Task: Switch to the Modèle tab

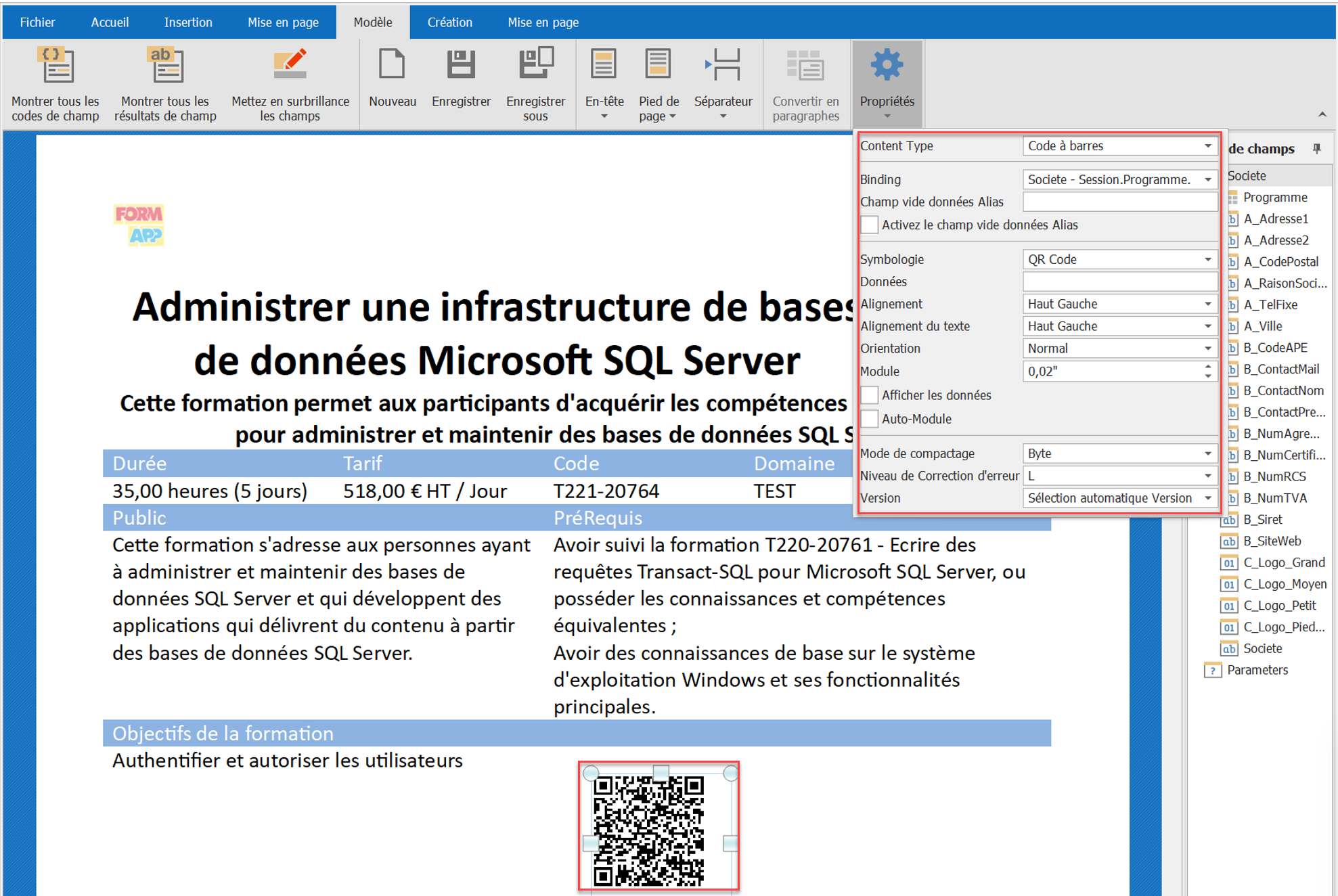Action: 373,22
